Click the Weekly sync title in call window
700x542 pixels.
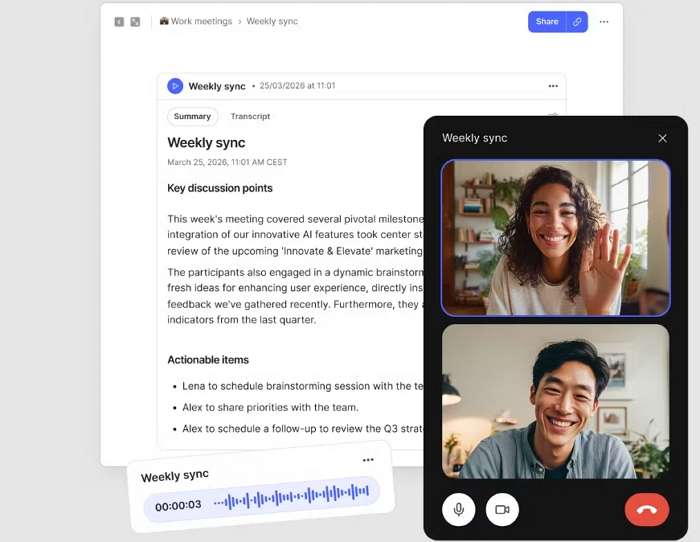(x=475, y=138)
